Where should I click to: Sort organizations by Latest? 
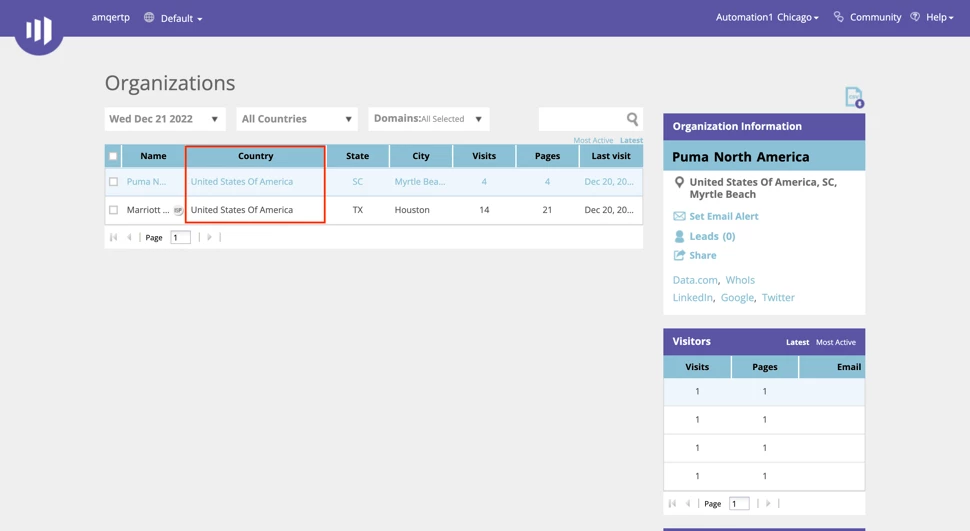point(632,140)
